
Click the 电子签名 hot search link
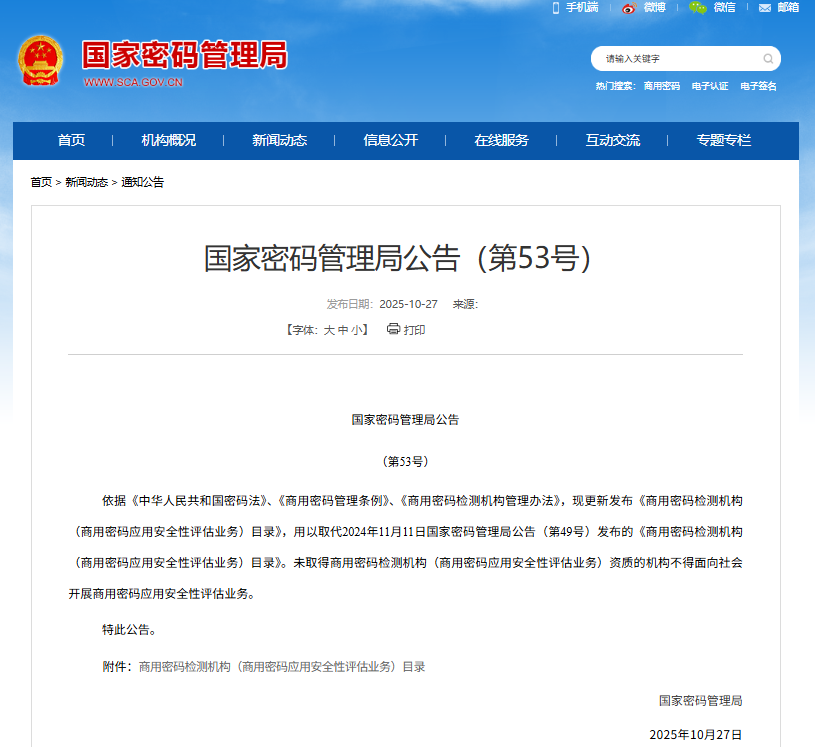tap(758, 86)
